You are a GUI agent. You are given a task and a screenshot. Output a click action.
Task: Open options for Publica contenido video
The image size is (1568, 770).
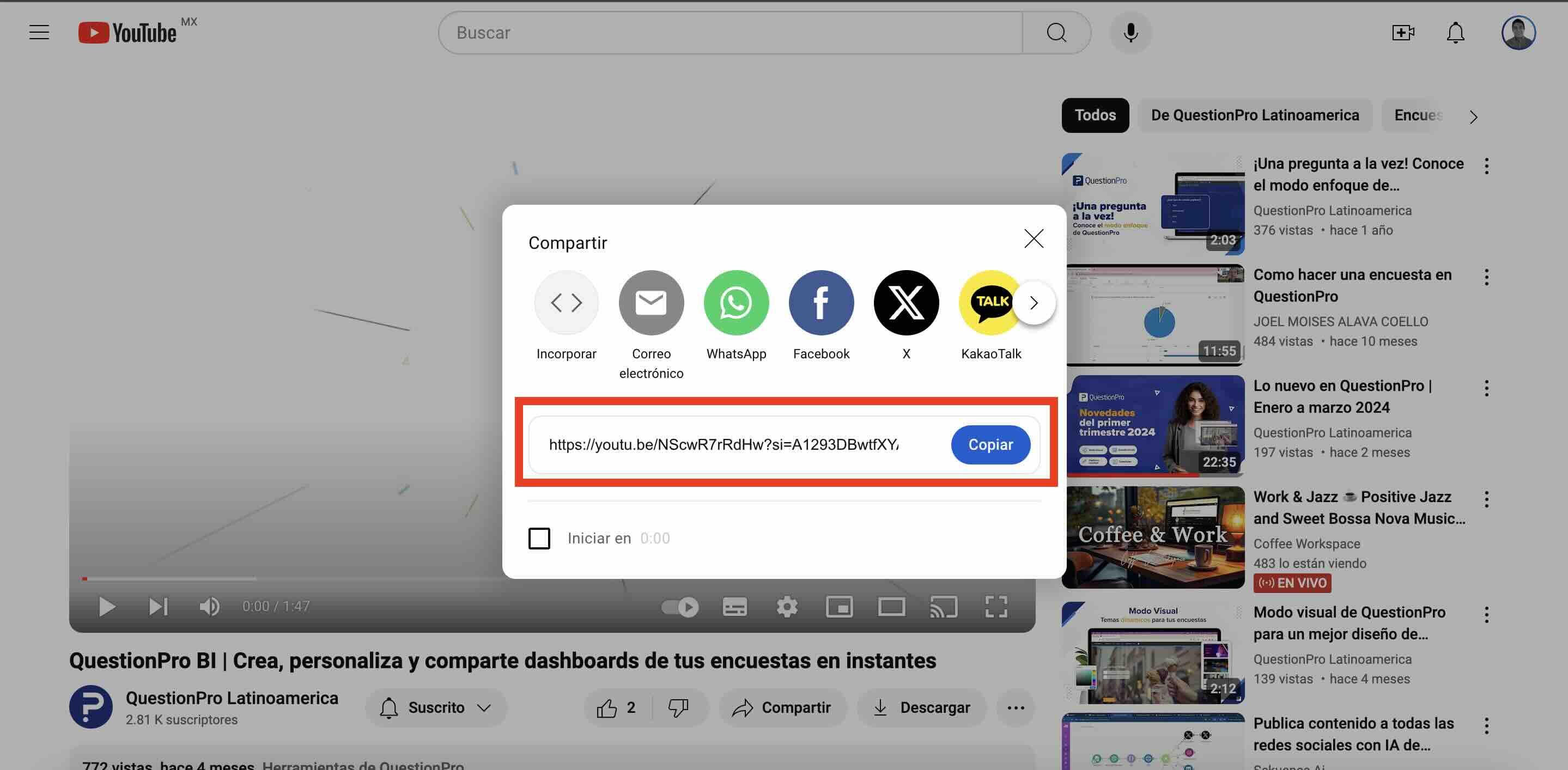1486,725
